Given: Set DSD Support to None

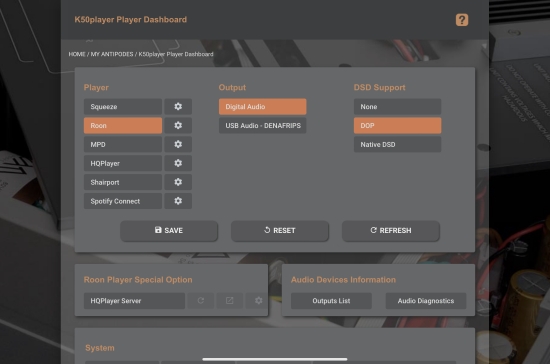Looking at the screenshot, I should click(x=397, y=107).
